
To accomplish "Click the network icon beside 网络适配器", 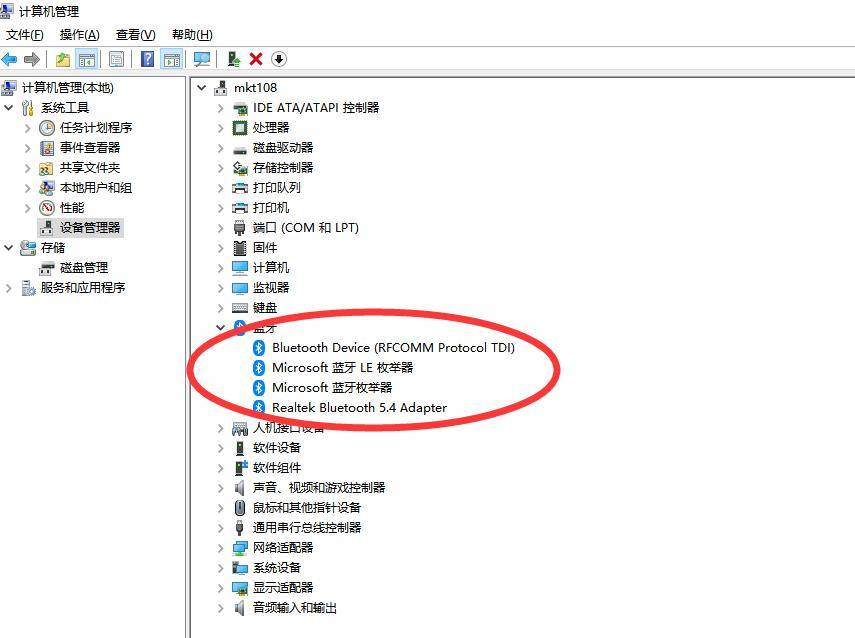I will click(x=240, y=548).
